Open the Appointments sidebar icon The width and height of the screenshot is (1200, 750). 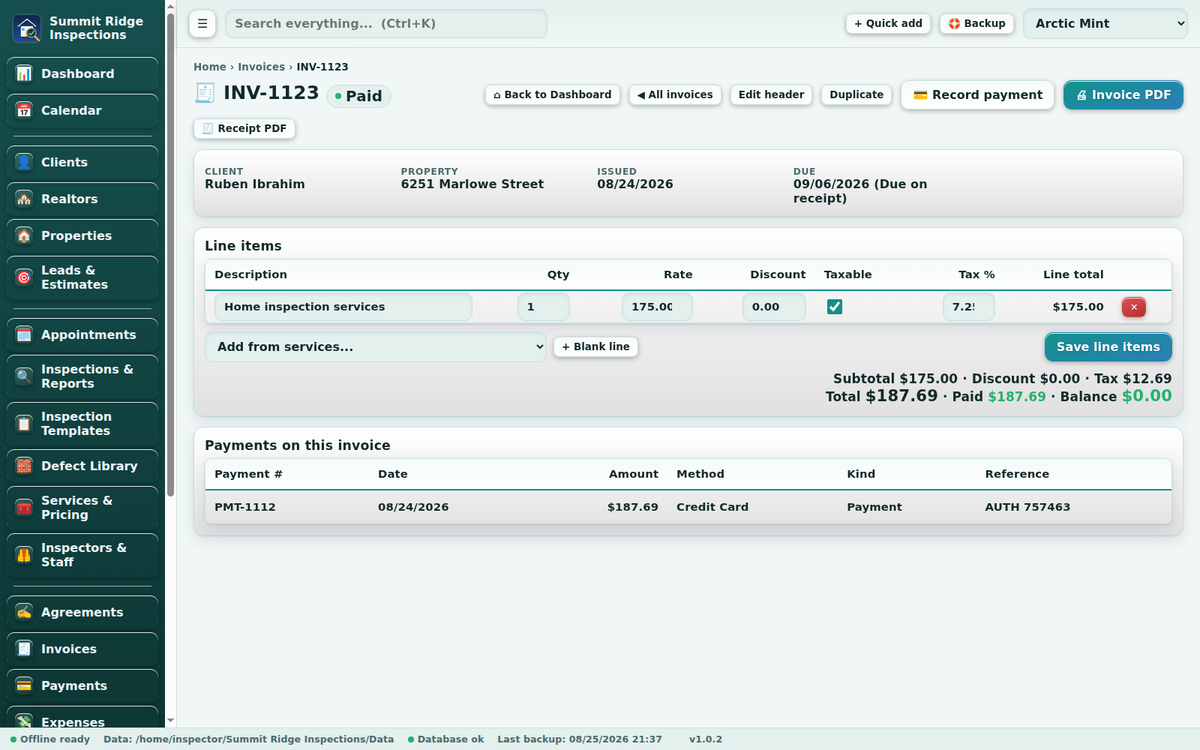24,335
